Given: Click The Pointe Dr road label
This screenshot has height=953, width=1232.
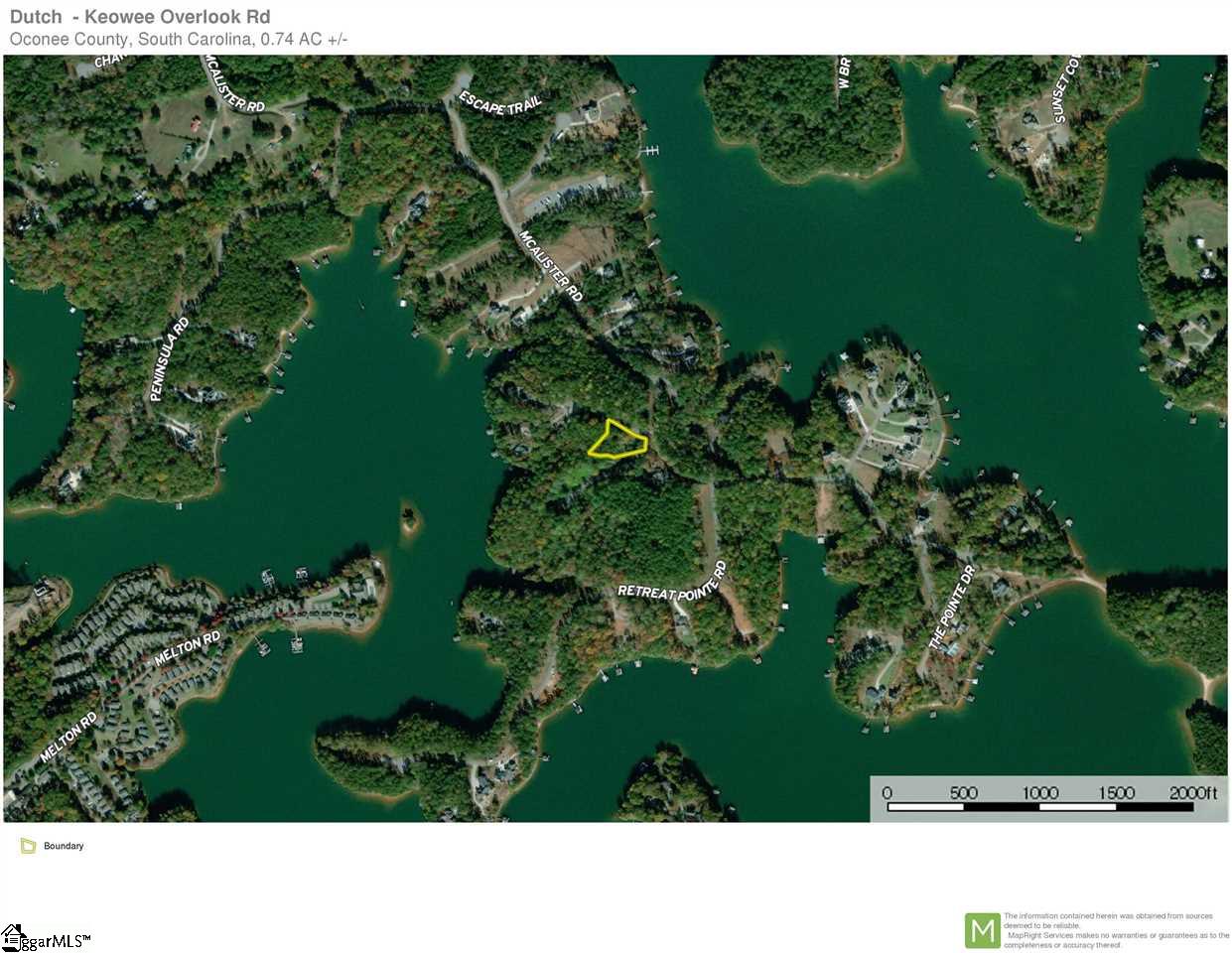Looking at the screenshot, I should pos(952,608).
